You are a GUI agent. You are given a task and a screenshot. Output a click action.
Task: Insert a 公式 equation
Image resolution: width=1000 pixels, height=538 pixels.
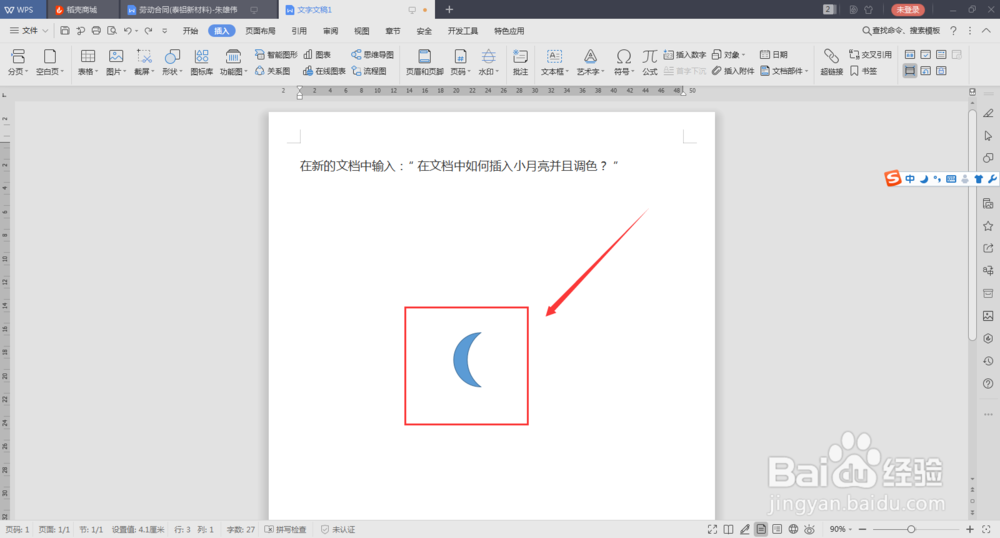pyautogui.click(x=650, y=62)
